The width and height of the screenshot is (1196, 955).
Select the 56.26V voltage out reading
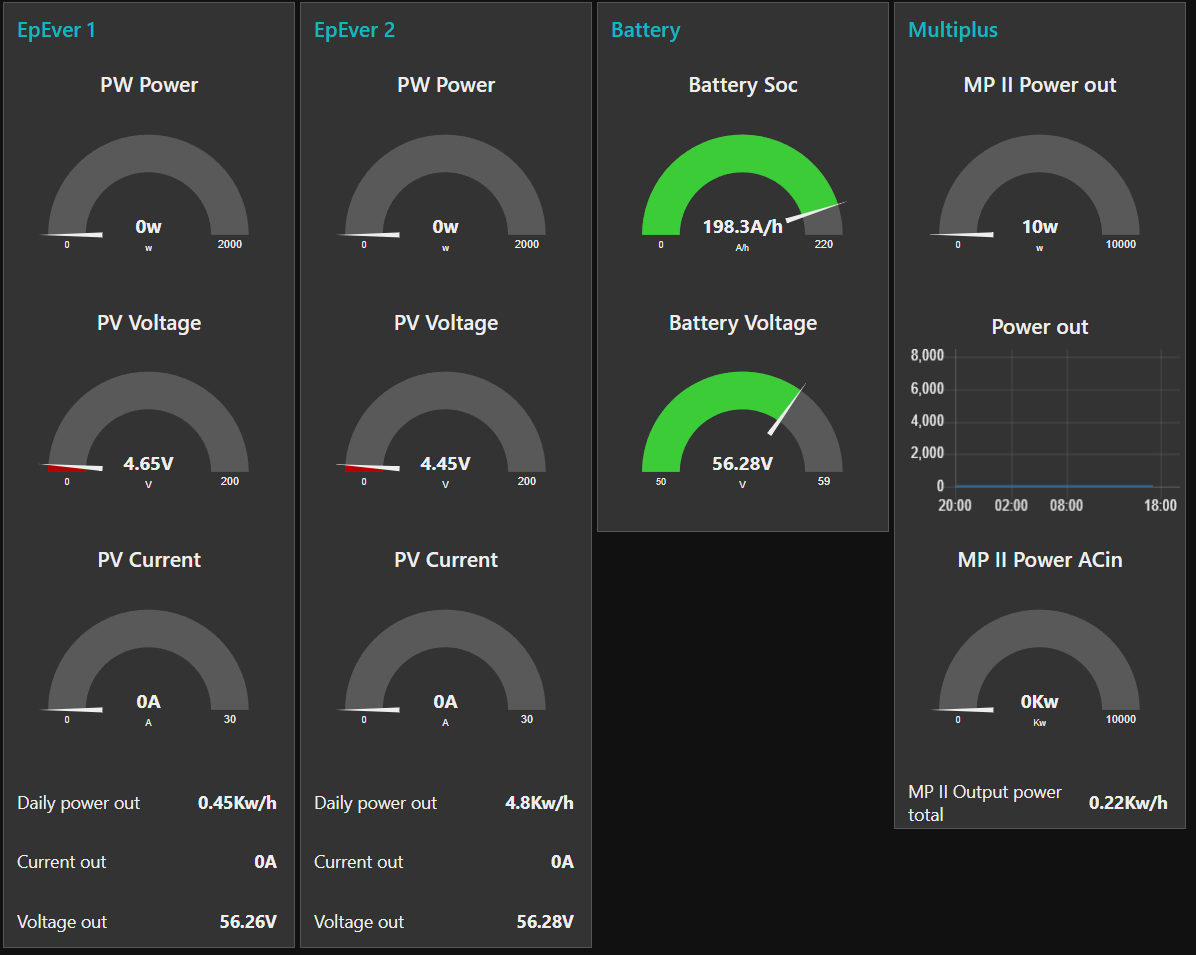[248, 922]
